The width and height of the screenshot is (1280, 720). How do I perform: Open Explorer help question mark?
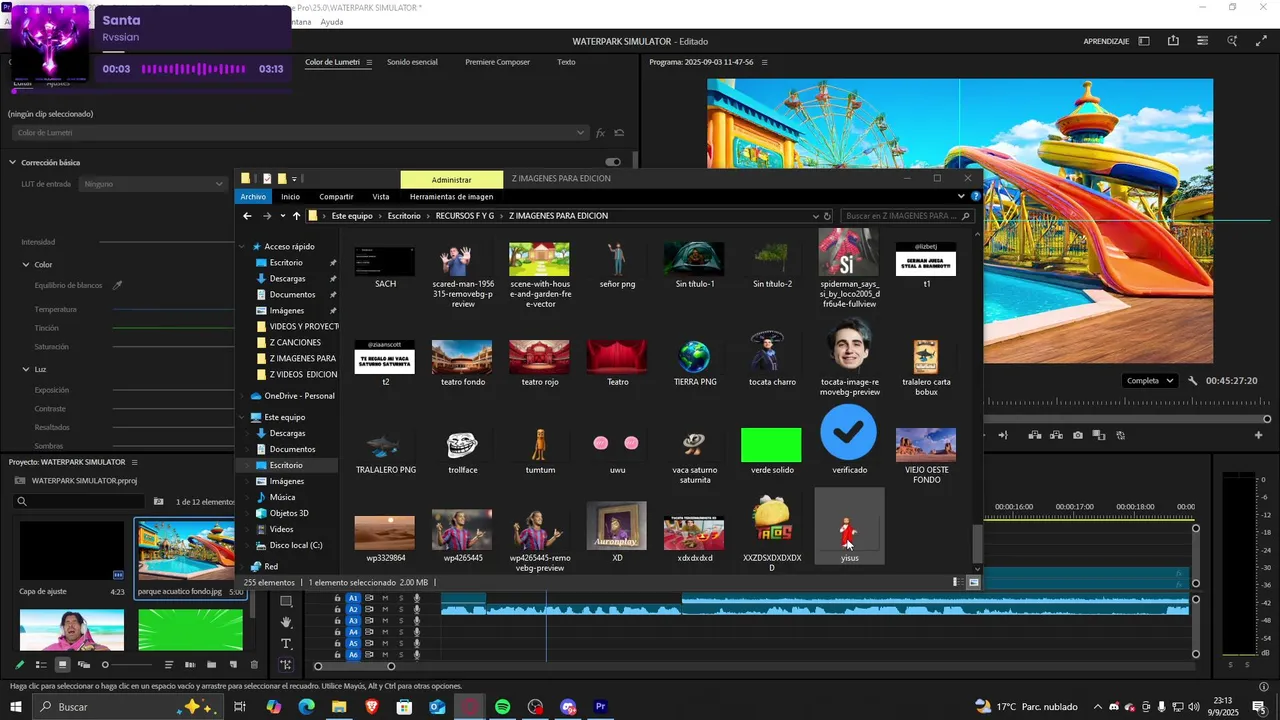click(976, 197)
